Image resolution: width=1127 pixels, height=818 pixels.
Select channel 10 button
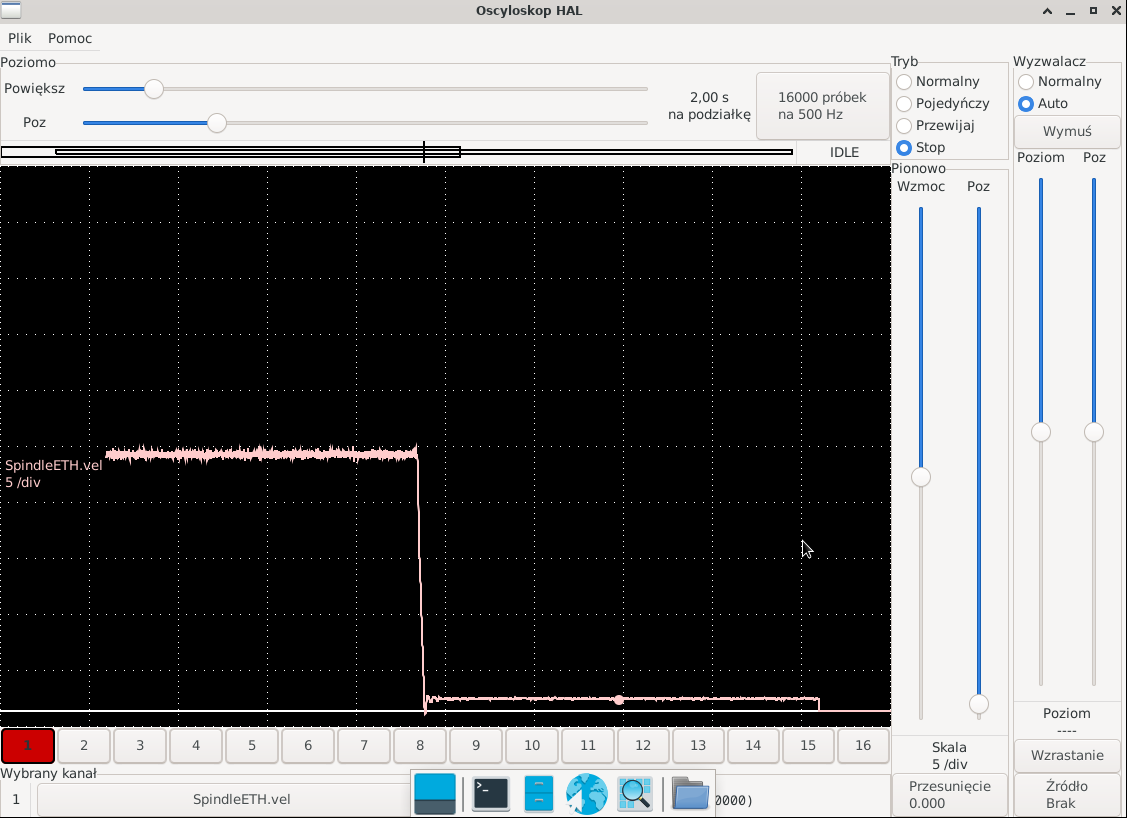click(x=532, y=745)
